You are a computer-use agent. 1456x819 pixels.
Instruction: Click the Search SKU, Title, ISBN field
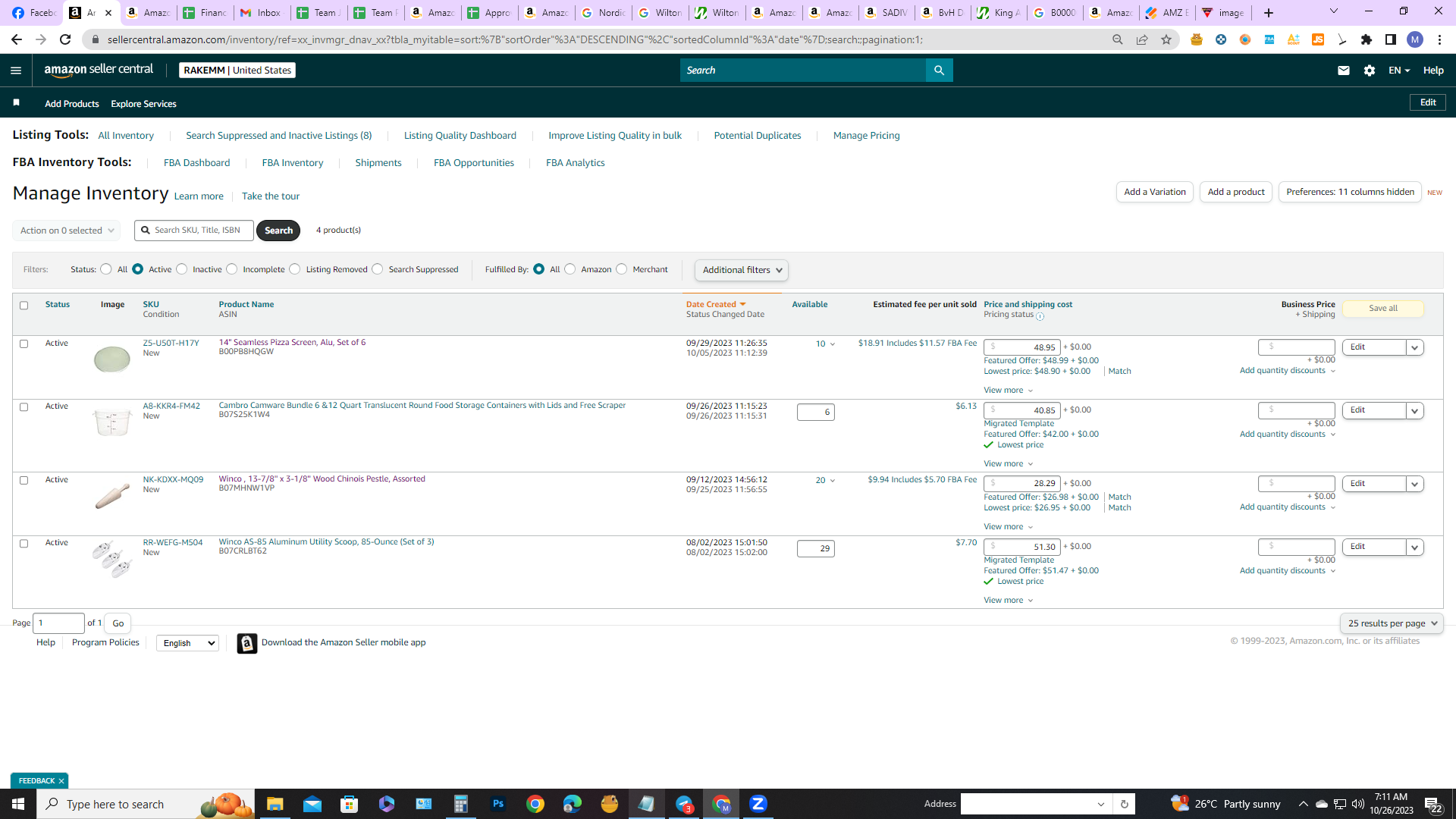point(194,231)
